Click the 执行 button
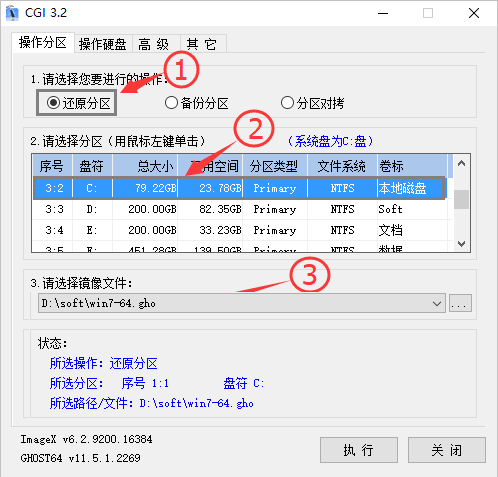This screenshot has height=477, width=498. (359, 450)
